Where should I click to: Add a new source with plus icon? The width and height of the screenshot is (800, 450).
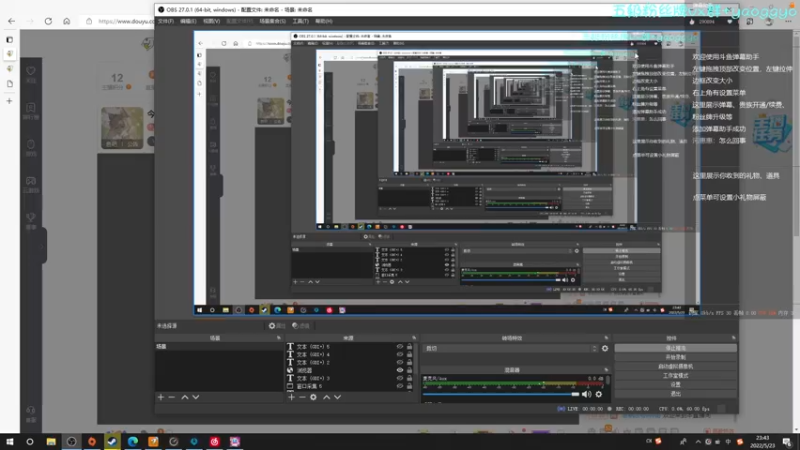tap(291, 397)
